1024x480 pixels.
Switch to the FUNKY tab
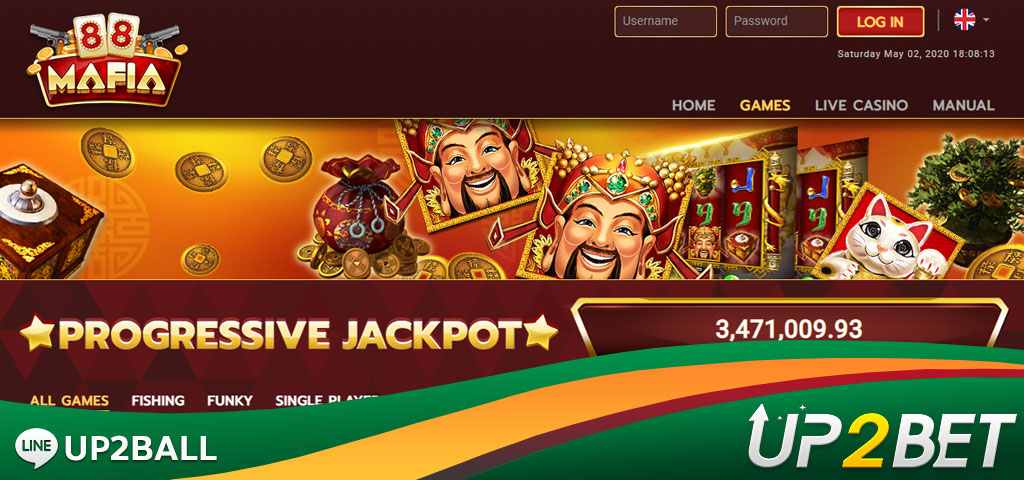click(230, 400)
